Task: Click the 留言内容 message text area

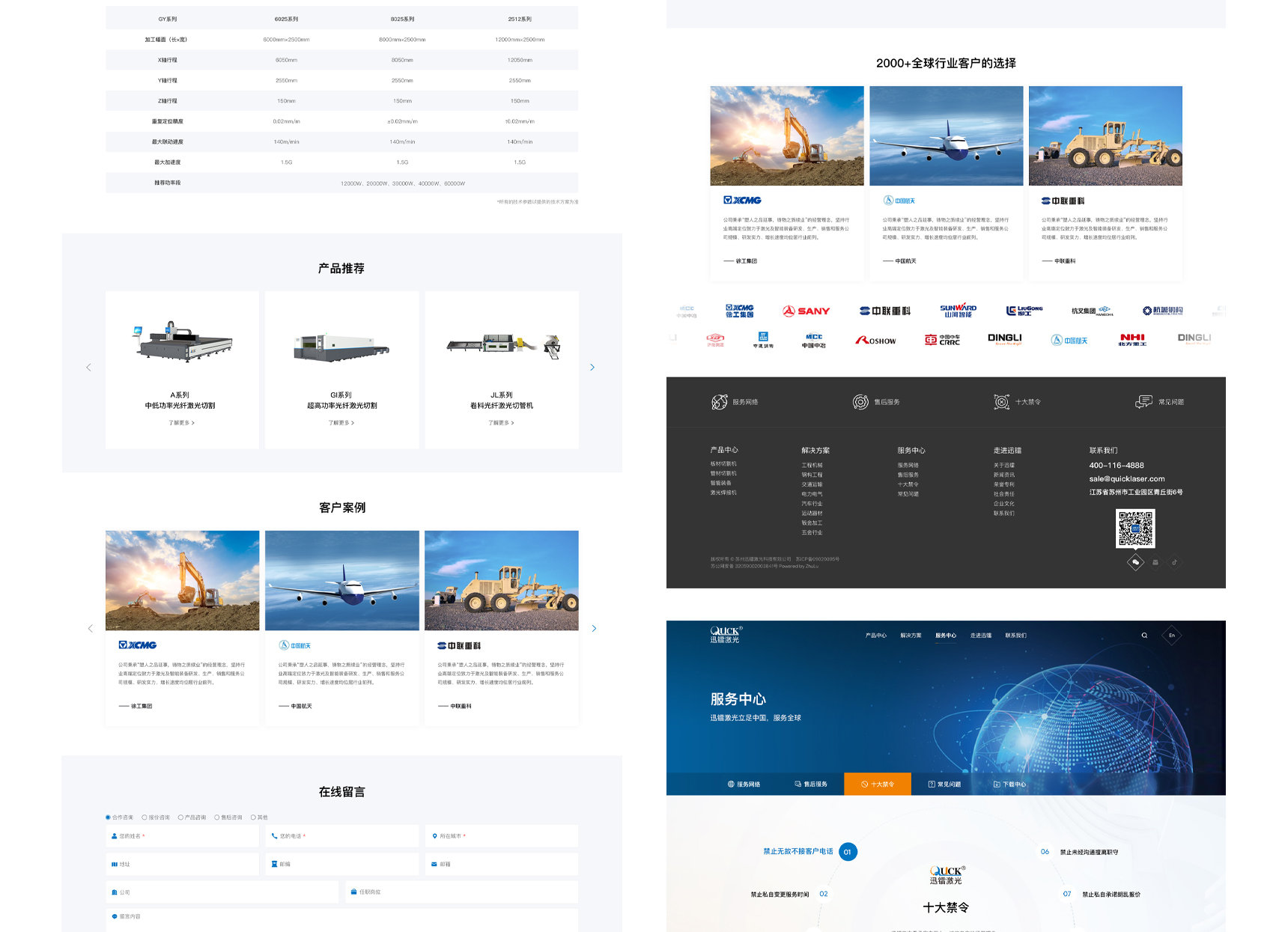Action: 341,920
